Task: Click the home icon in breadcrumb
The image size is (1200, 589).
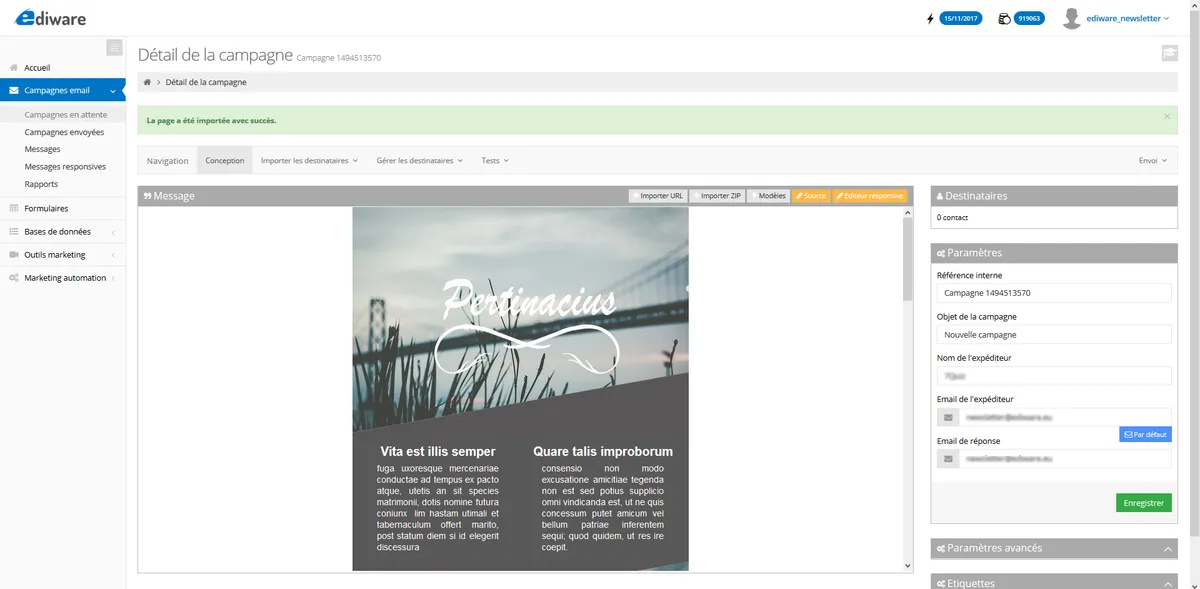Action: pyautogui.click(x=148, y=82)
